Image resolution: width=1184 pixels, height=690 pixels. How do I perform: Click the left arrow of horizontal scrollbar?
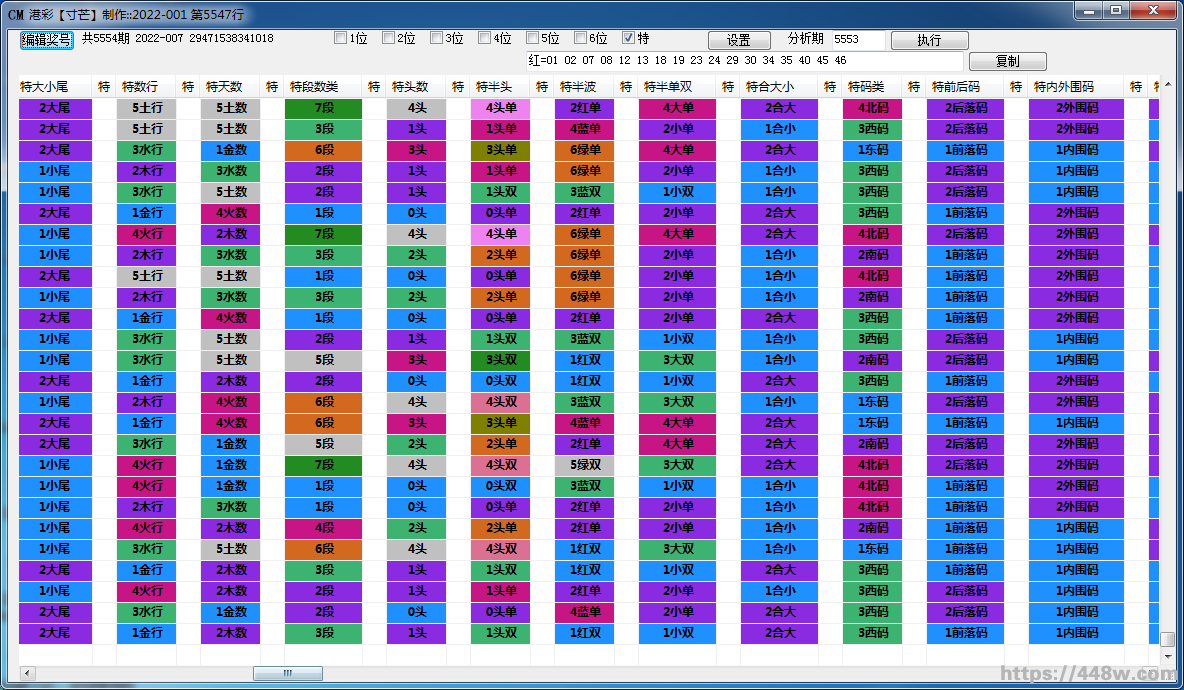coord(27,673)
